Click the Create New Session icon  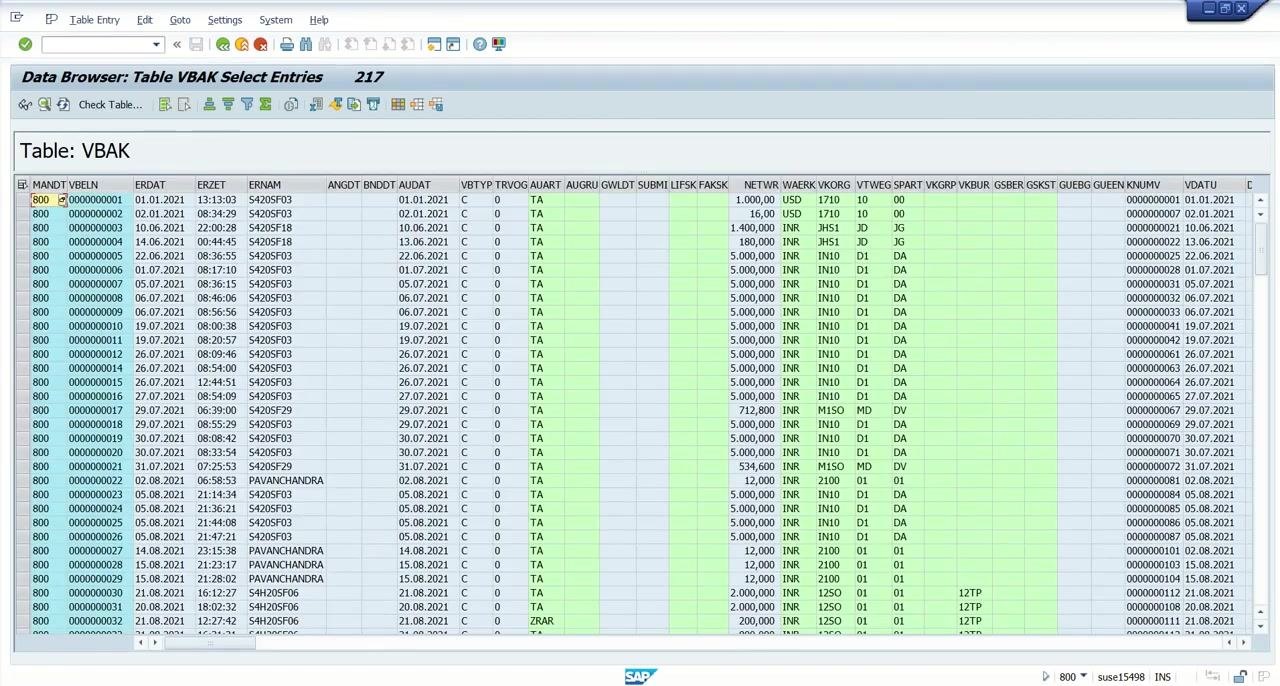point(434,44)
